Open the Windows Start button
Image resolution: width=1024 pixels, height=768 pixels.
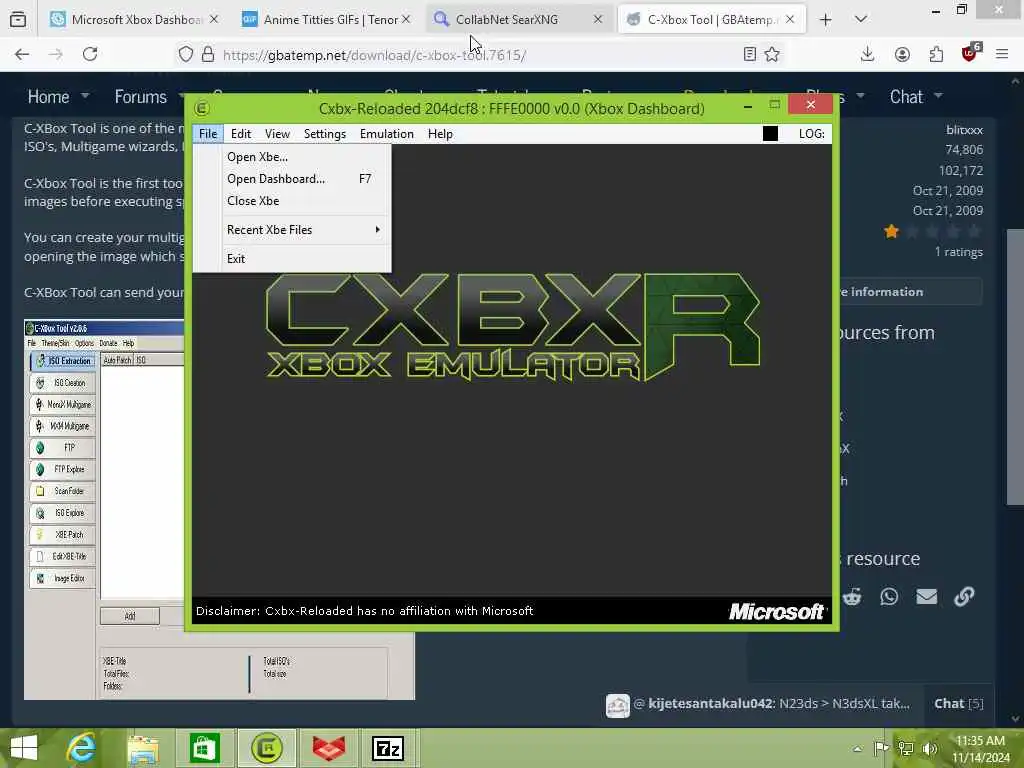tap(24, 748)
